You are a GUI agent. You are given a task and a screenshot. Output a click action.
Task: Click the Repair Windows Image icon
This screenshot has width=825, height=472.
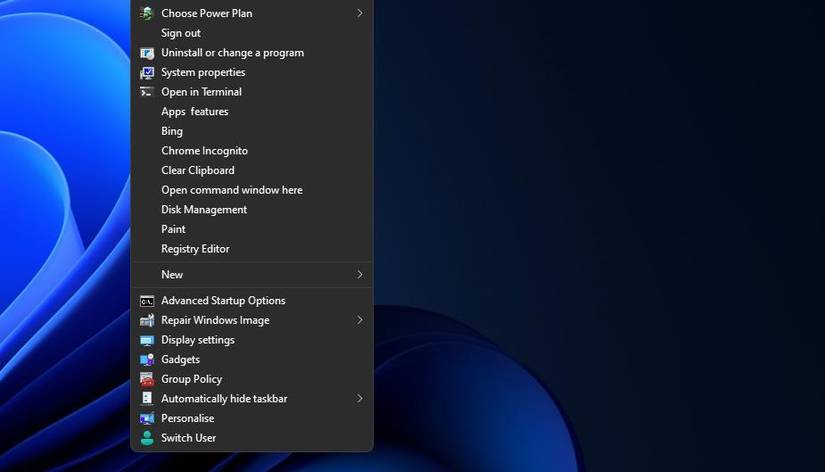[147, 320]
